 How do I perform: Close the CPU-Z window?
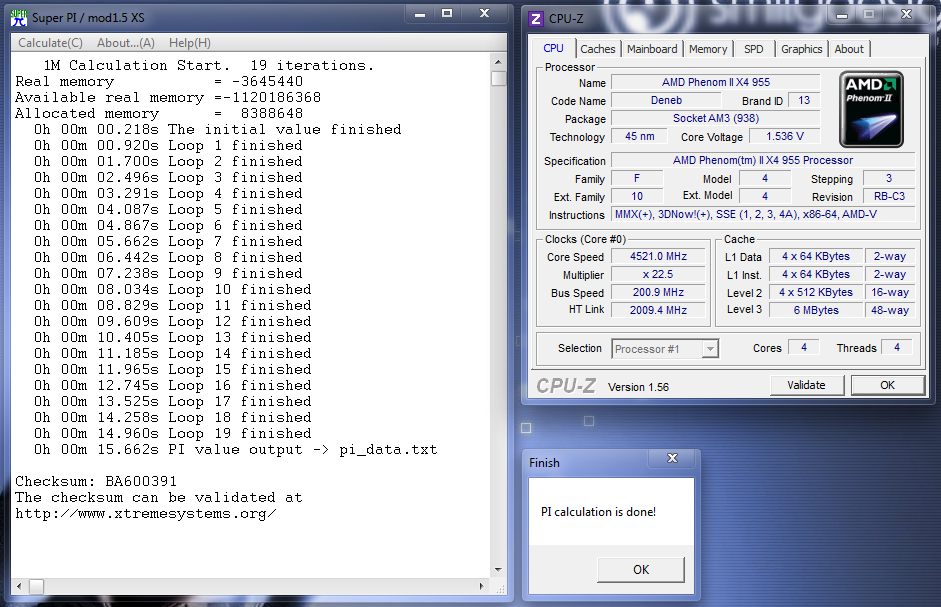(907, 14)
